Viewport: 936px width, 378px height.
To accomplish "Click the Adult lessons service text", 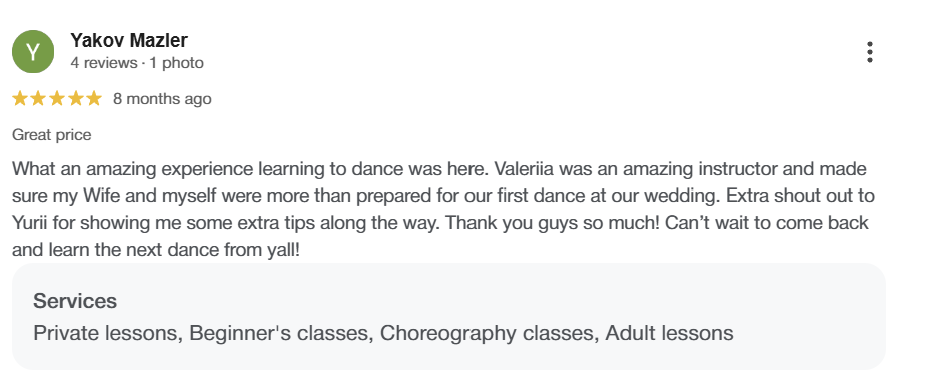I will click(x=669, y=333).
